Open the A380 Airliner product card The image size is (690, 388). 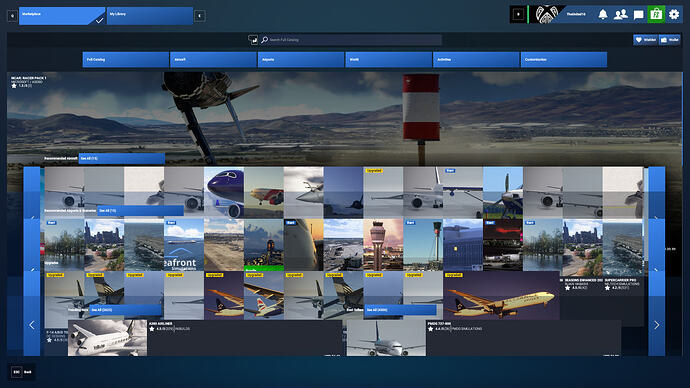205,338
